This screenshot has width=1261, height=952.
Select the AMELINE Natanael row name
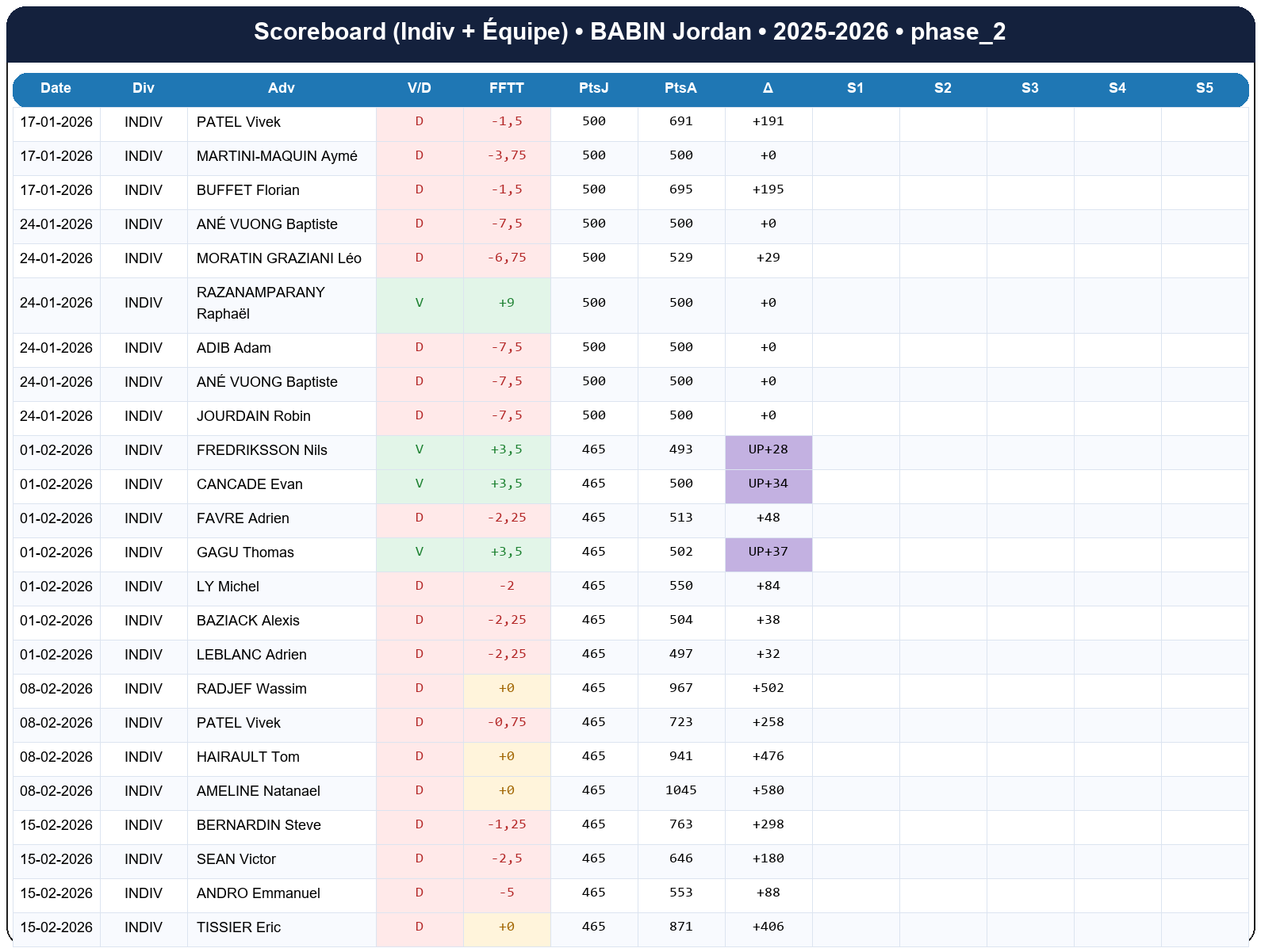tap(259, 791)
